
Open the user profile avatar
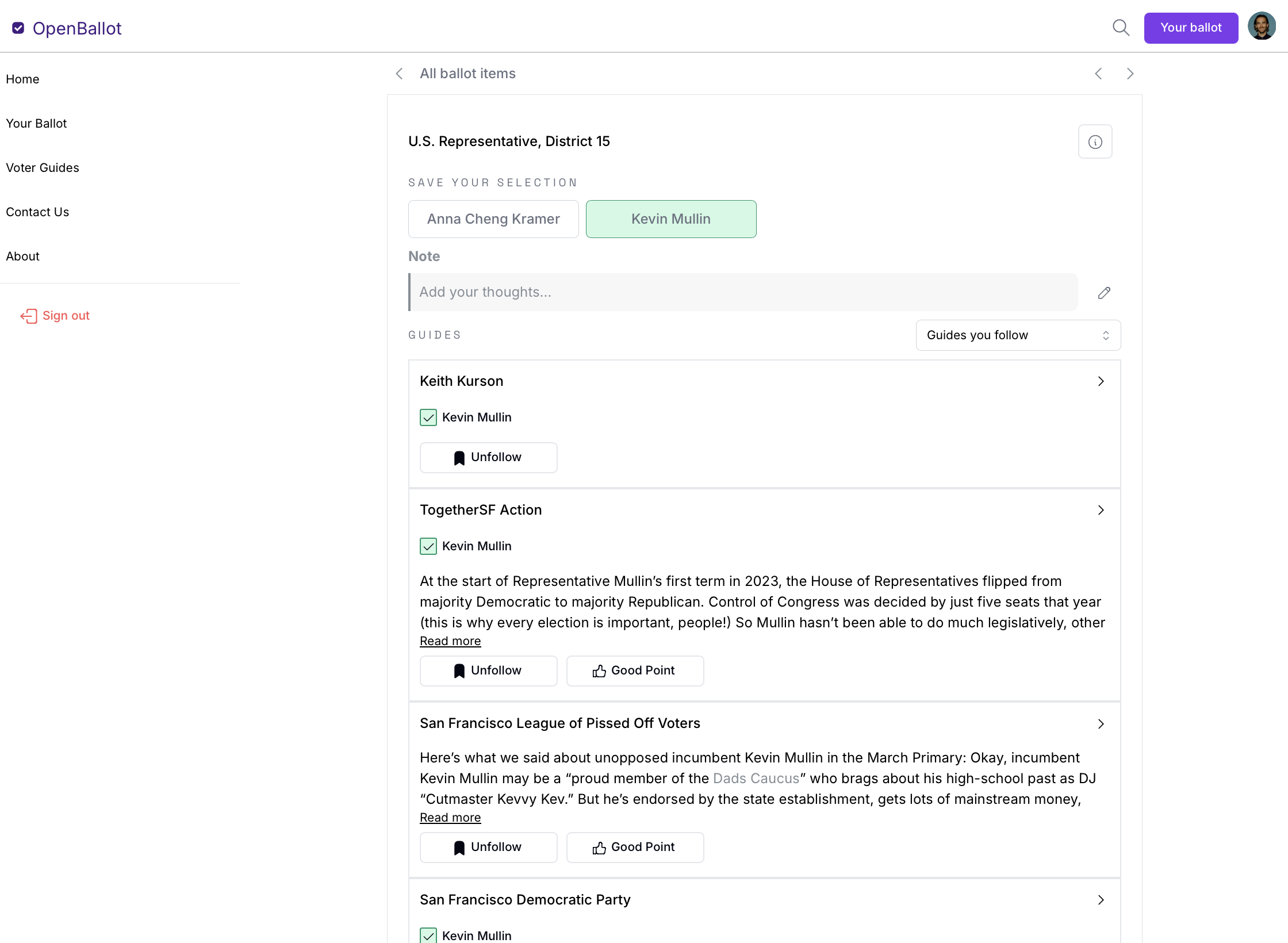point(1262,26)
